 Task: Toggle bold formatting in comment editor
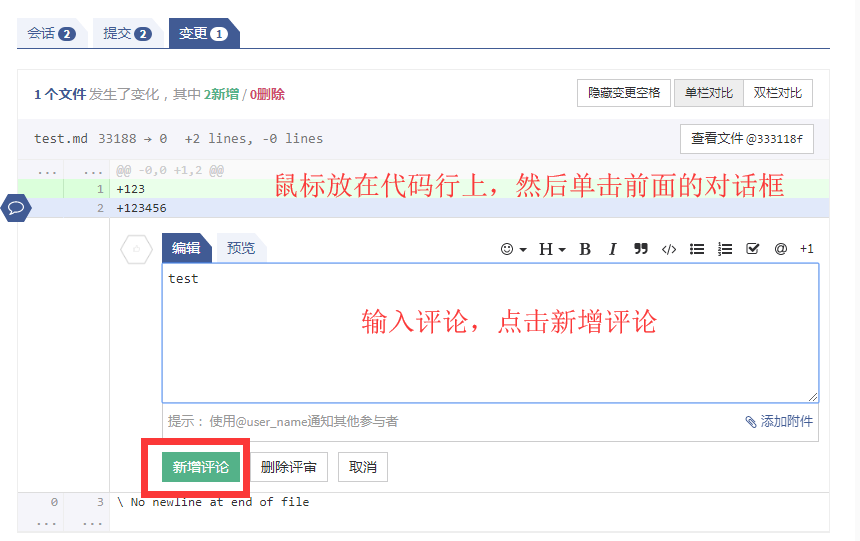(x=585, y=249)
